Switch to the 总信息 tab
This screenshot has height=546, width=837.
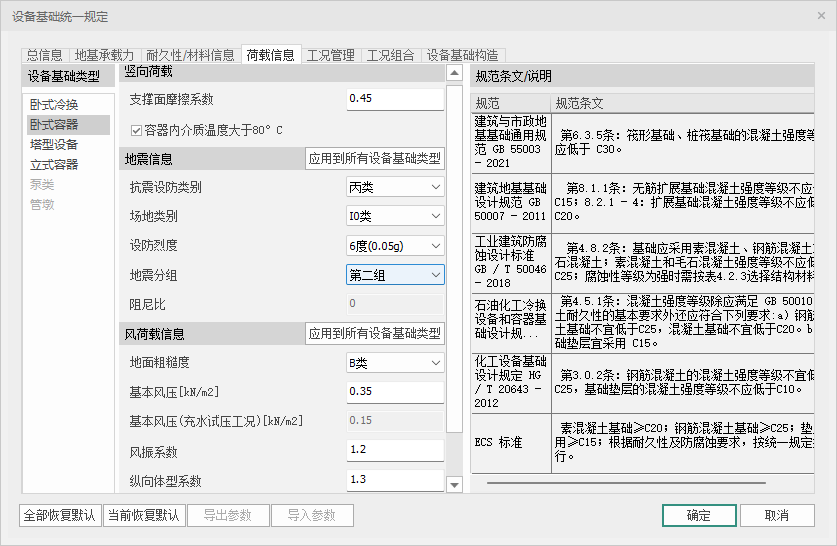click(45, 55)
